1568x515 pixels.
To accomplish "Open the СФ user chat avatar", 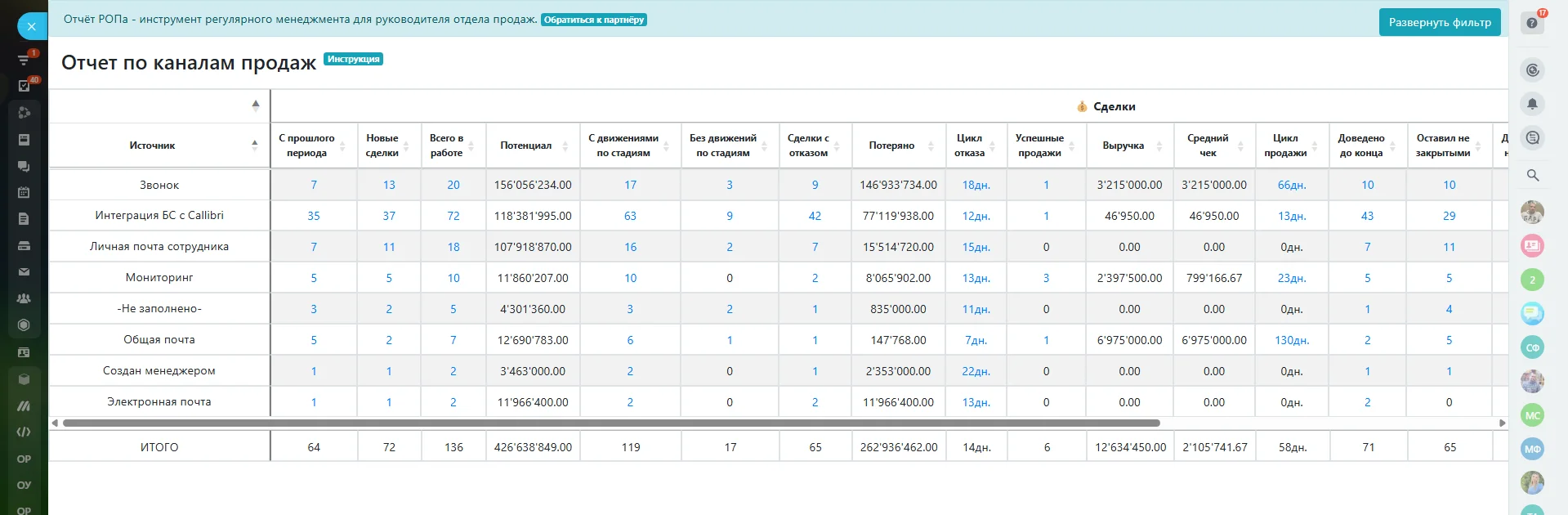I will 1532,347.
